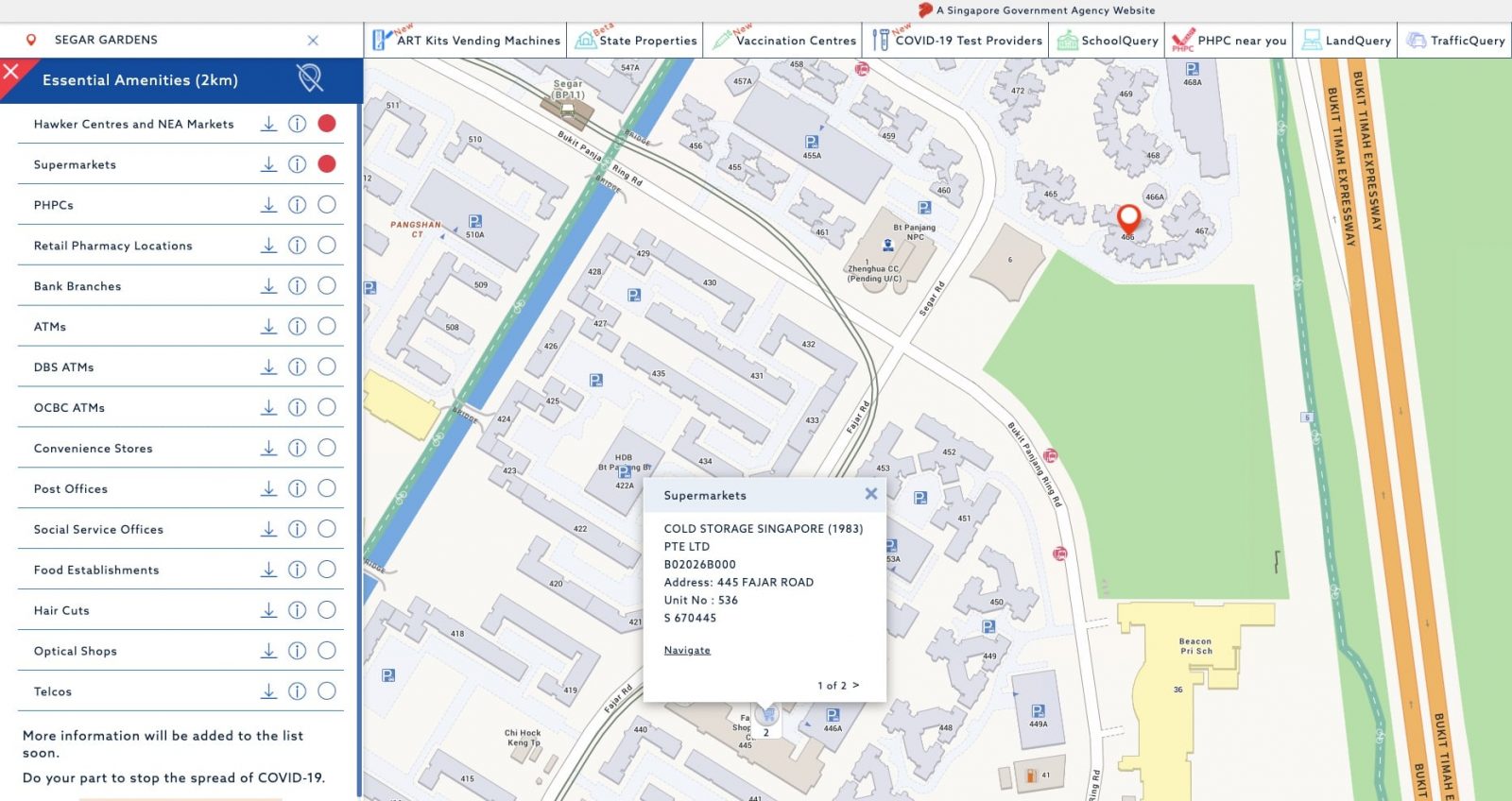1512x801 pixels.
Task: Open info icon in the ATMs row
Action: pos(297,327)
